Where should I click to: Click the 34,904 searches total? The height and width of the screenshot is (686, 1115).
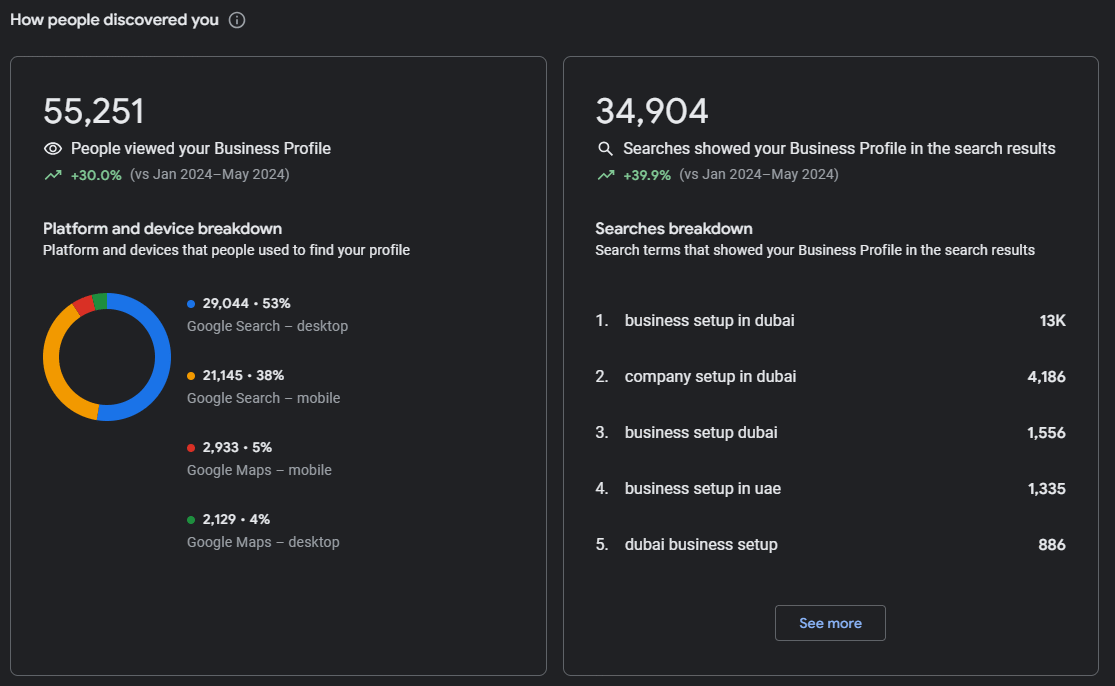(x=652, y=111)
